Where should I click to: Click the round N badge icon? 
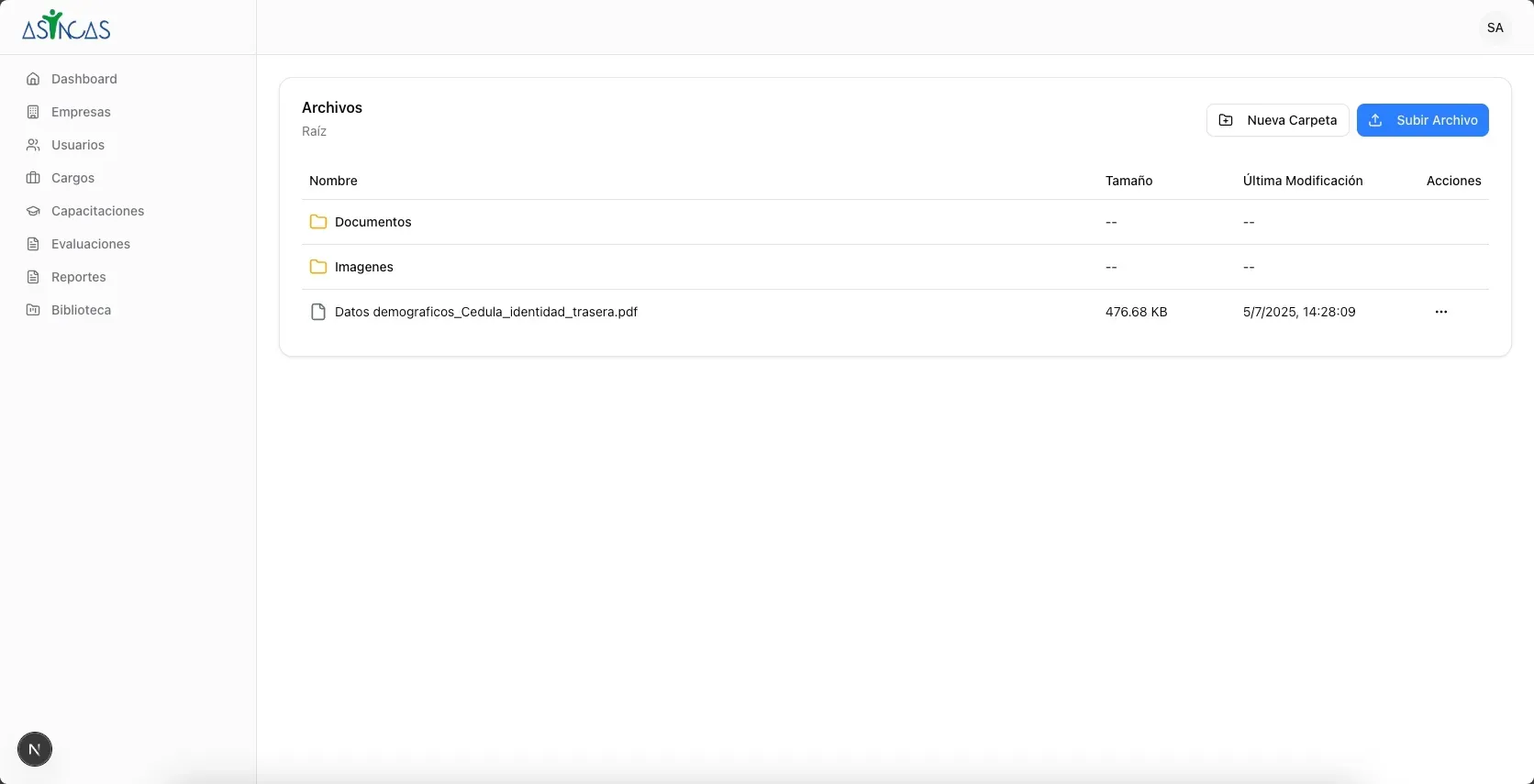pos(35,749)
